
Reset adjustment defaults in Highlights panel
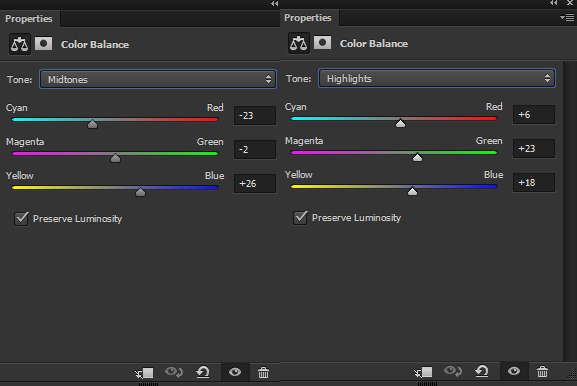[x=482, y=371]
